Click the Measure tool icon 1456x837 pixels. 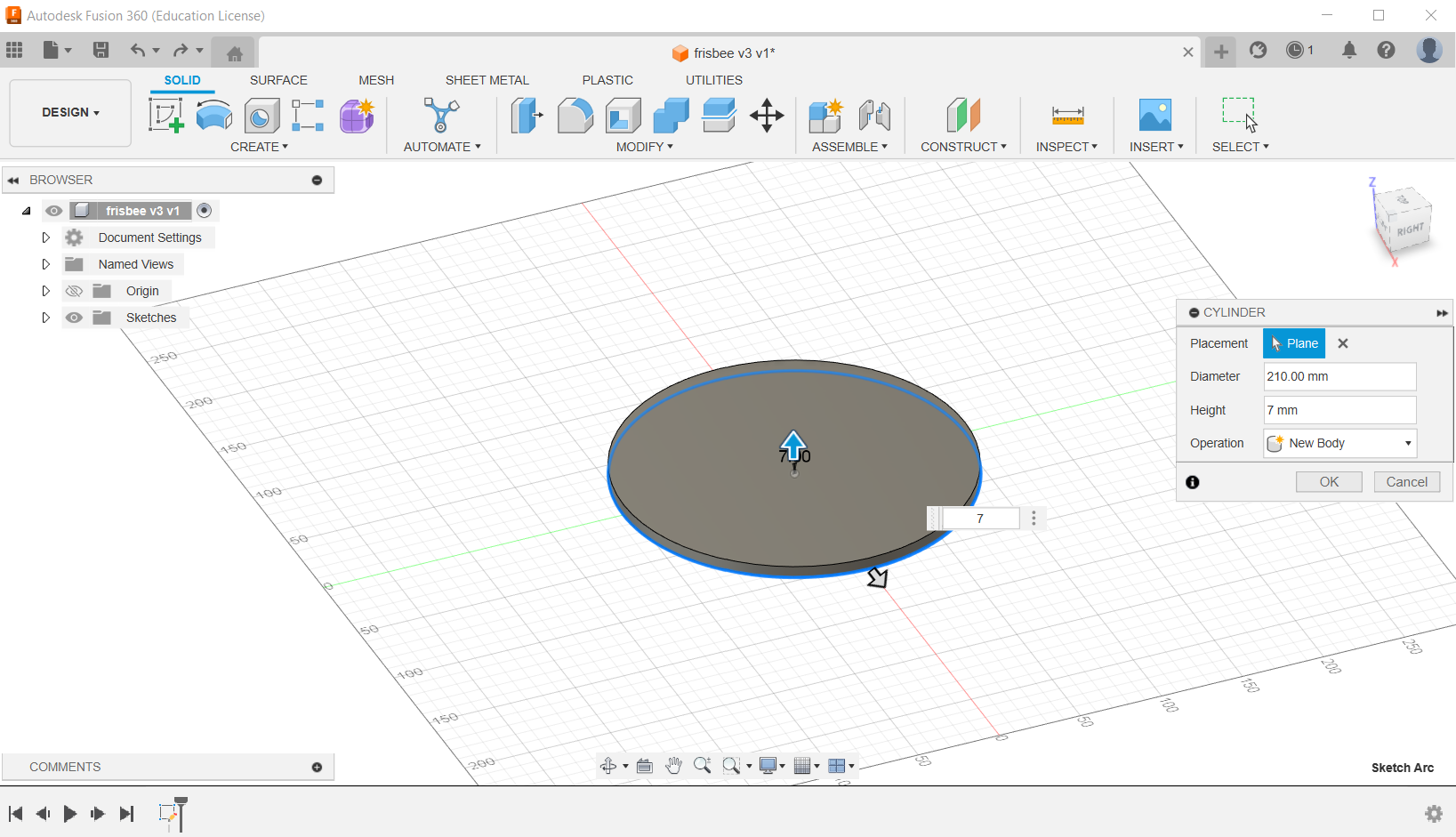click(x=1067, y=116)
